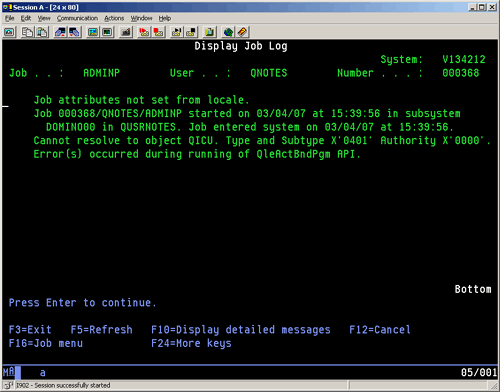Click the user value QNOTES

tap(269, 73)
